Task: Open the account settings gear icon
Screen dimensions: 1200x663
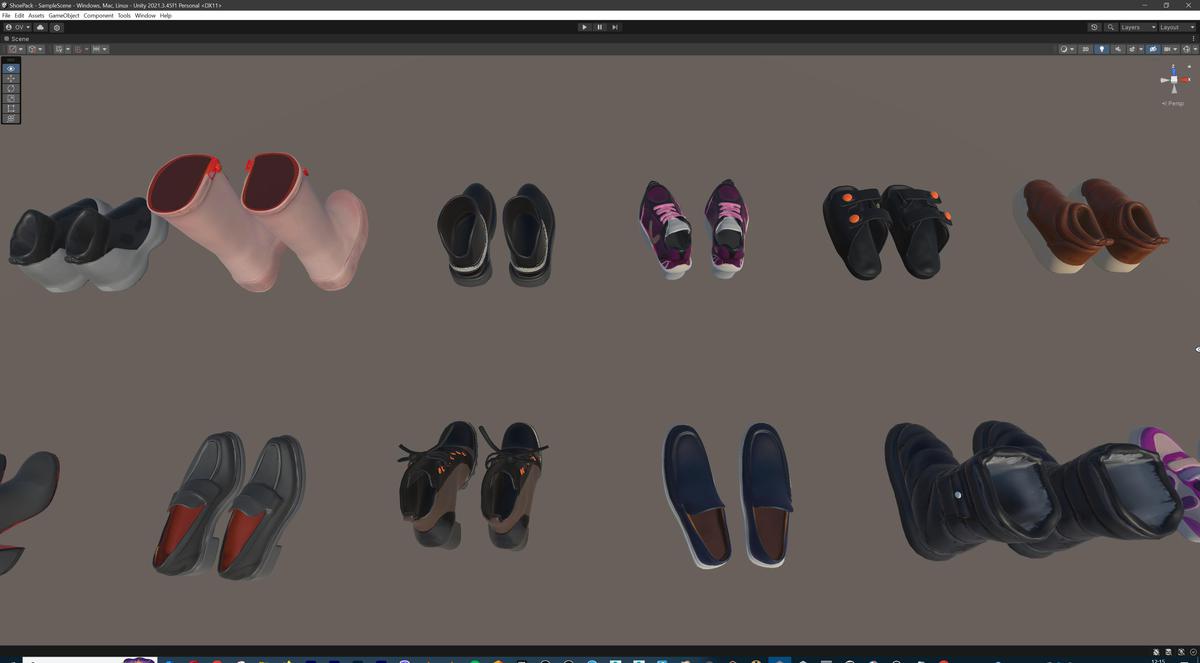Action: [57, 27]
